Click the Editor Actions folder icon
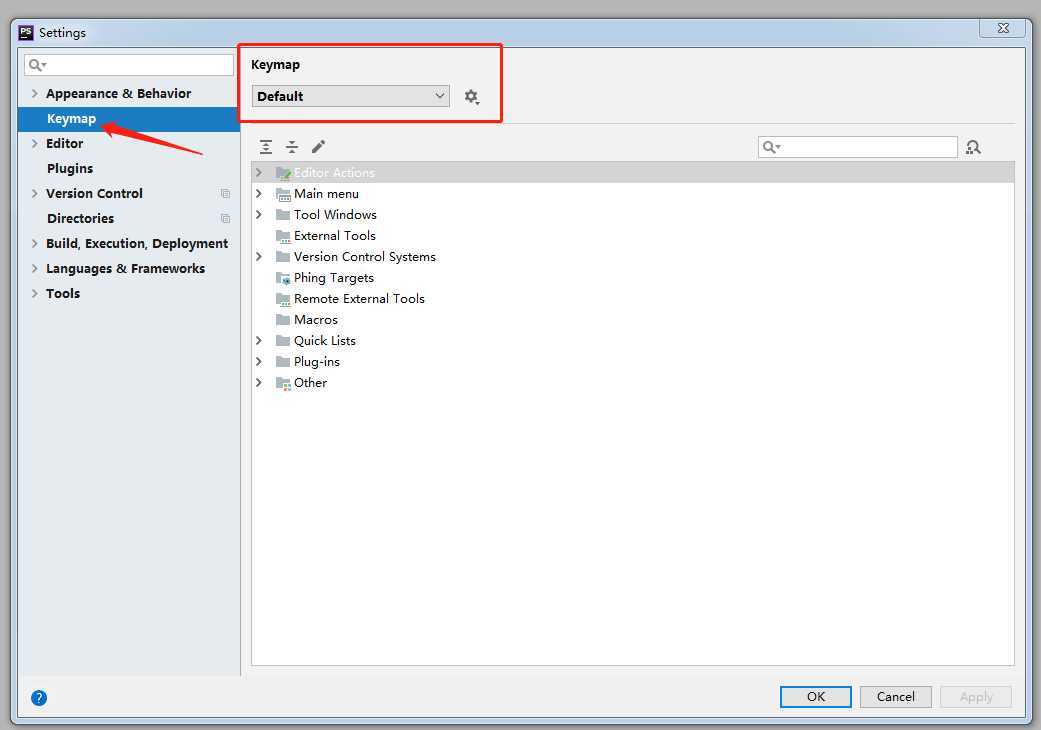 [x=283, y=173]
